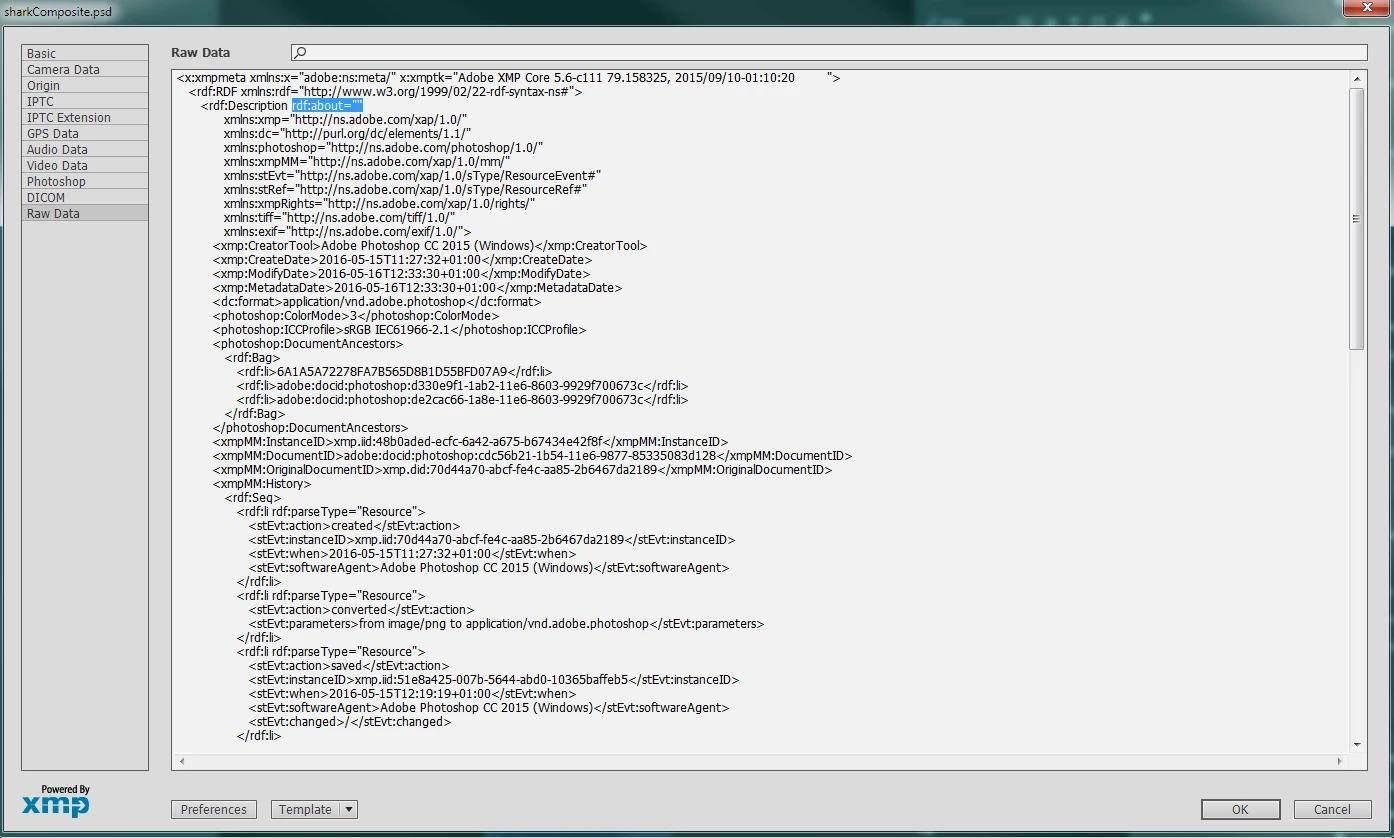Confirm with the OK button
Image resolution: width=1394 pixels, height=838 pixels.
[1240, 810]
